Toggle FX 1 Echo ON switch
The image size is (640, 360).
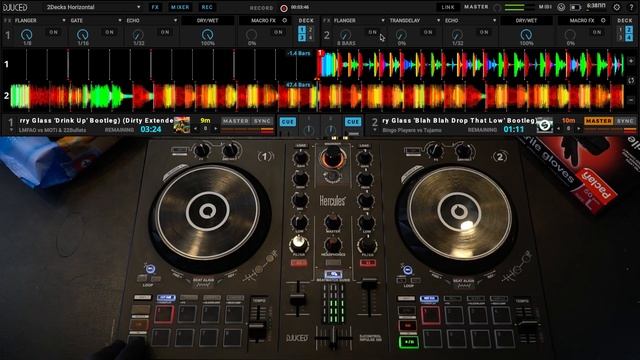pos(165,32)
